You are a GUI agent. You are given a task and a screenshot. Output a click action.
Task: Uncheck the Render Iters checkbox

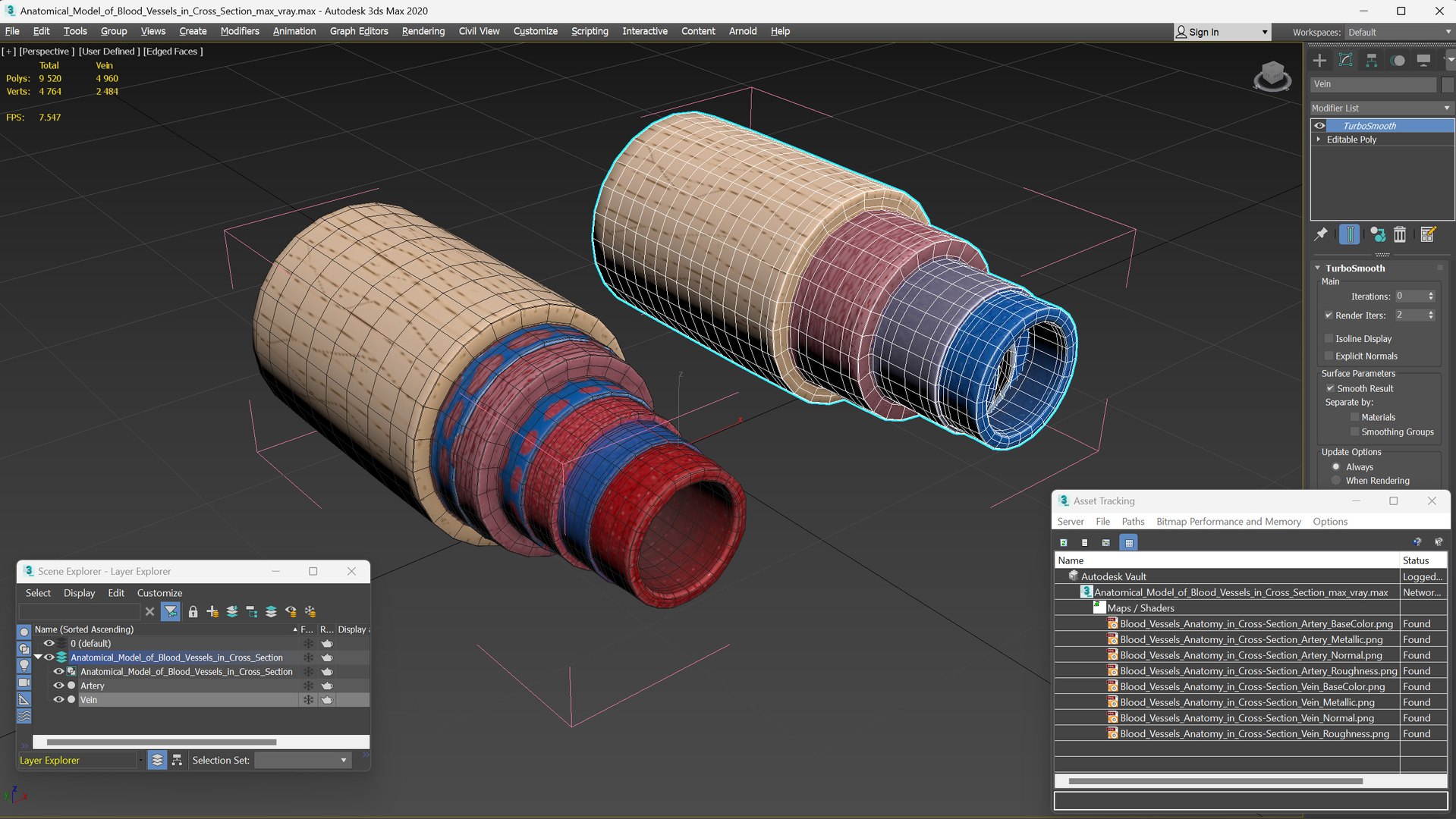point(1329,315)
